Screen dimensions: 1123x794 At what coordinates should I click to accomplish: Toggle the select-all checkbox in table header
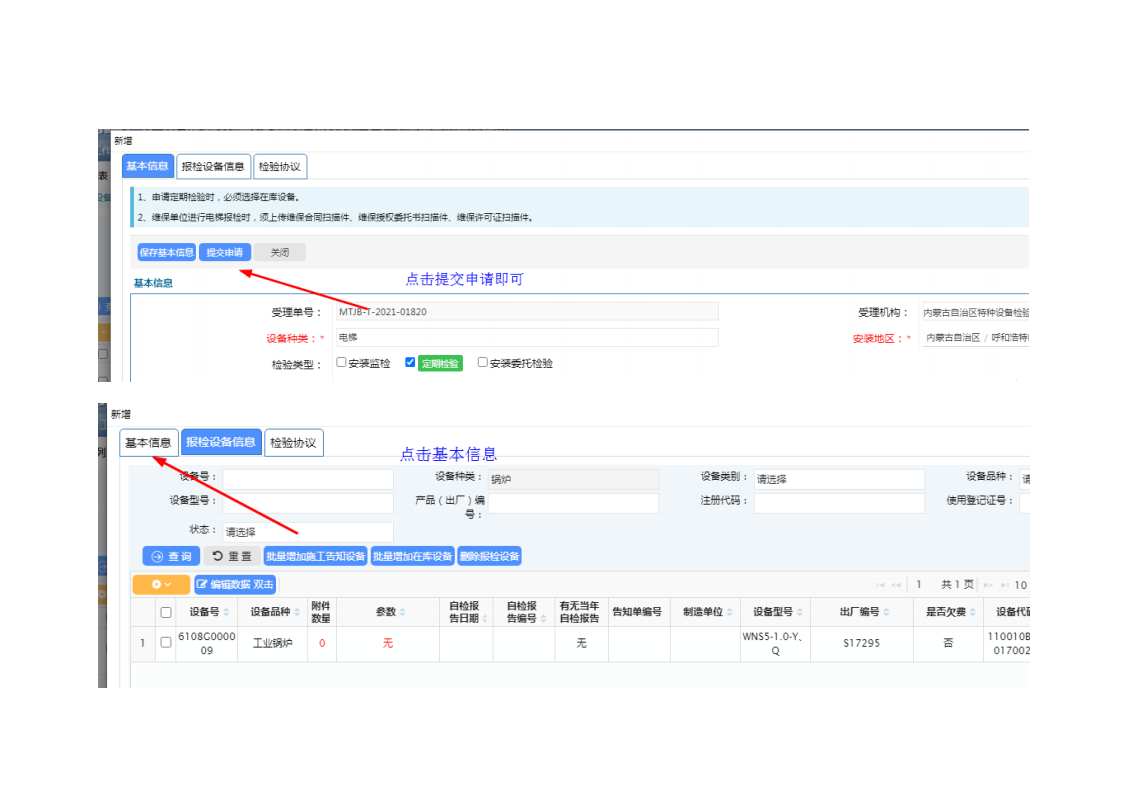pyautogui.click(x=166, y=612)
